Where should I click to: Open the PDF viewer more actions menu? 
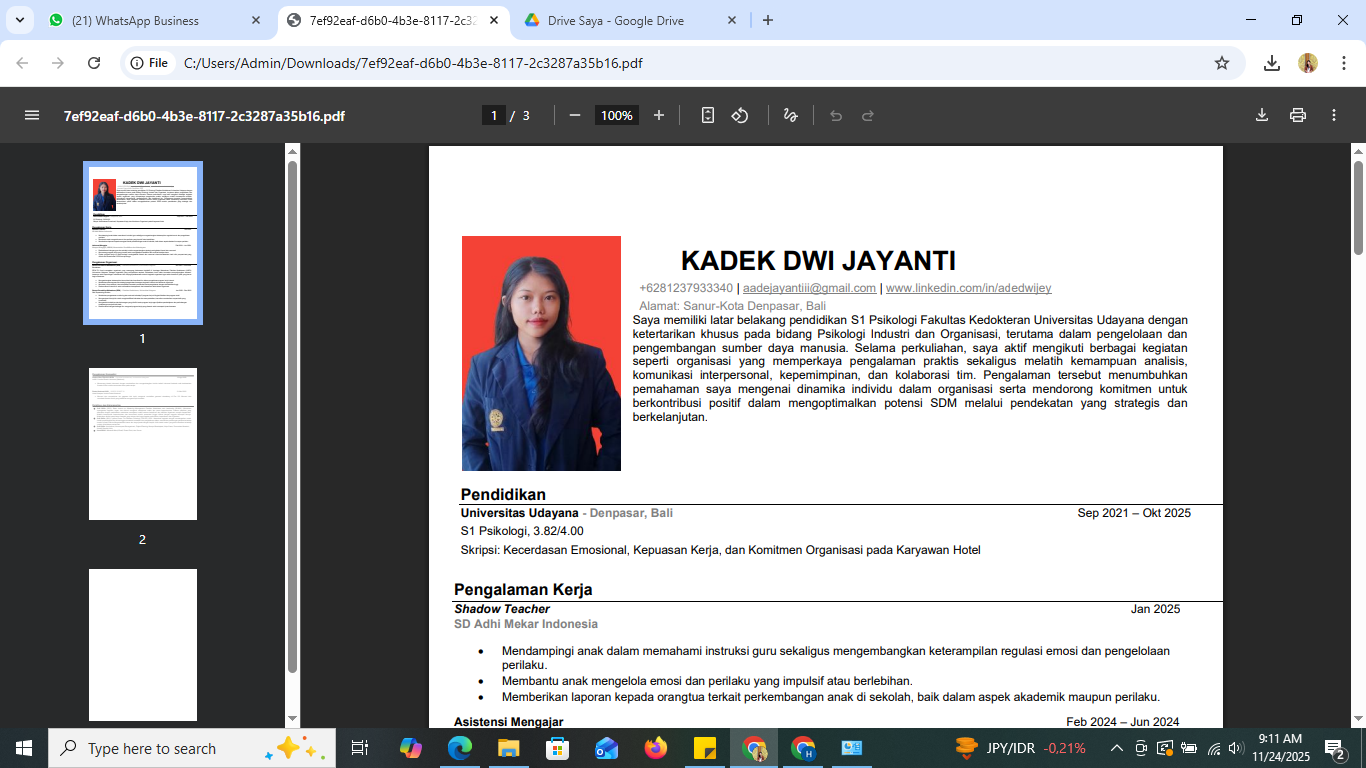pyautogui.click(x=1334, y=115)
